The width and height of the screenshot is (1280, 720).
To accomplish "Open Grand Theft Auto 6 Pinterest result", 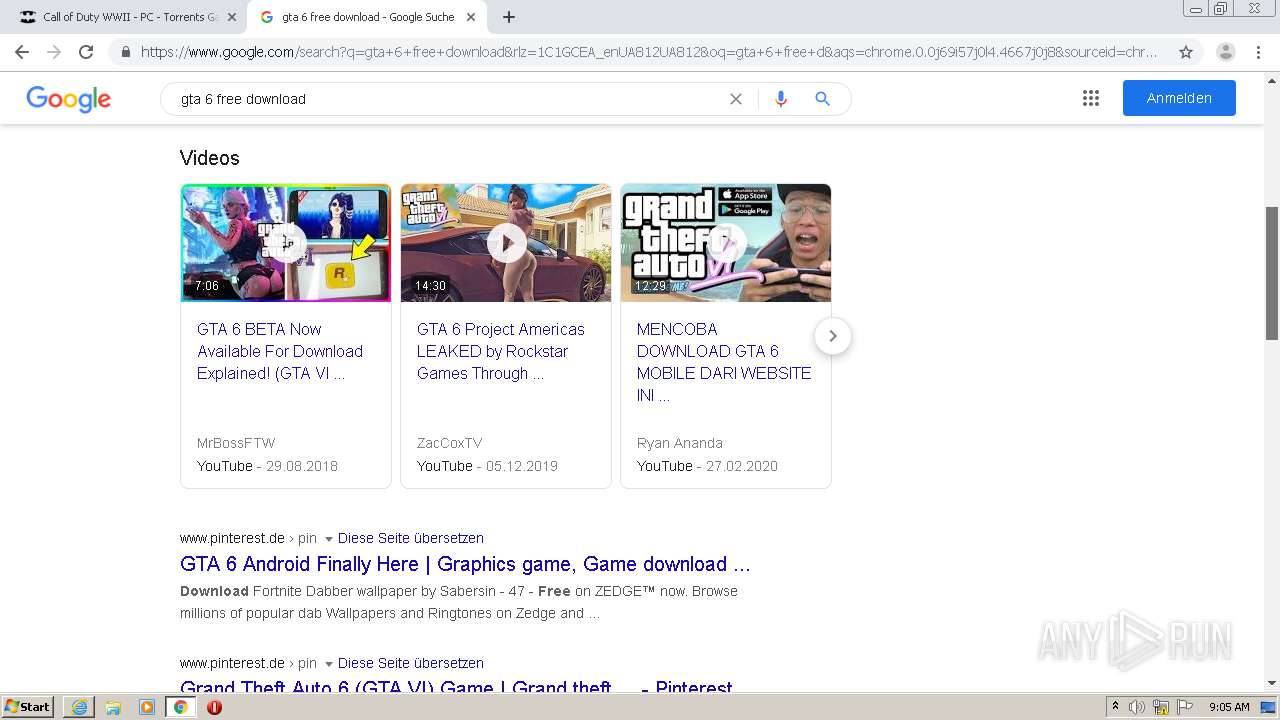I will click(456, 687).
